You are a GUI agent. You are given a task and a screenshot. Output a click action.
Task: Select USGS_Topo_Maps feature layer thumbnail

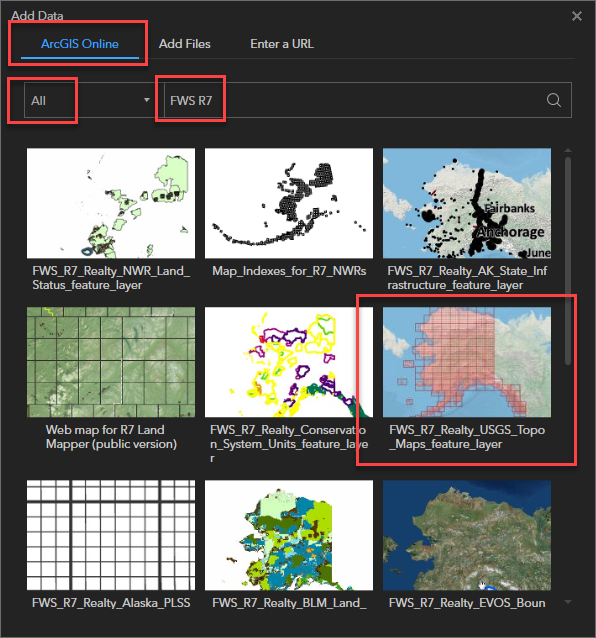(467, 362)
